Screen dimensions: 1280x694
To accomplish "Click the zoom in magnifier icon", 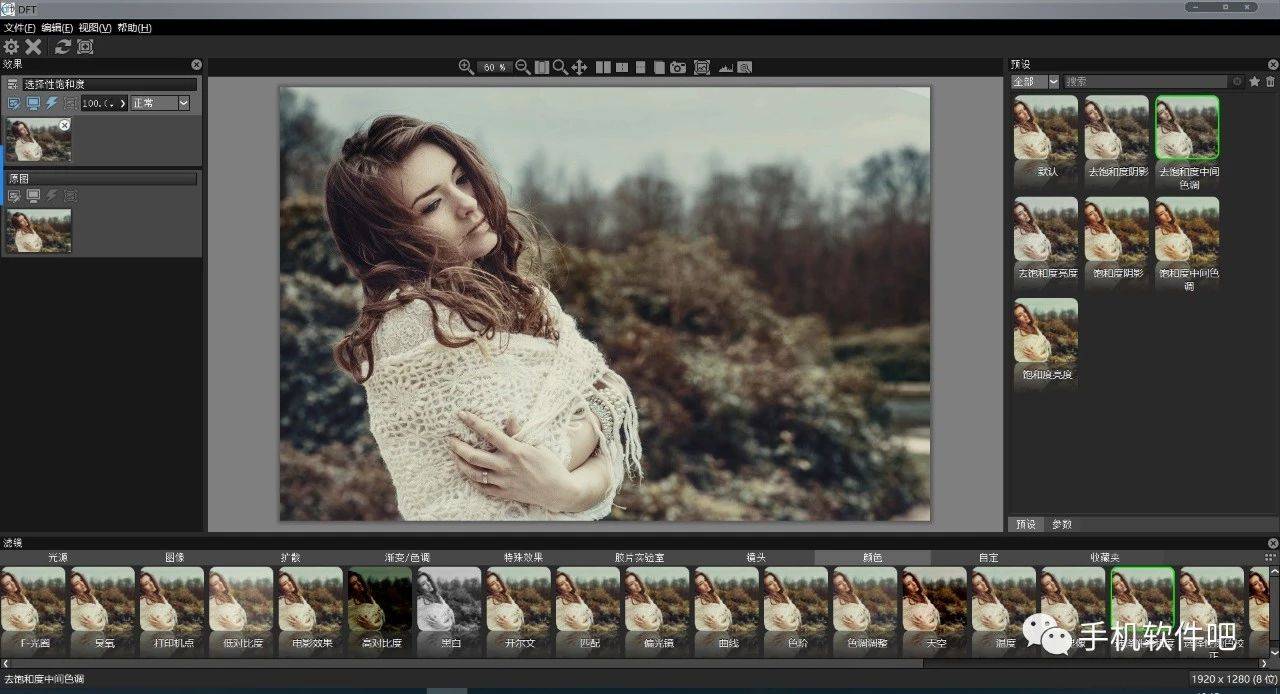I will tap(465, 67).
